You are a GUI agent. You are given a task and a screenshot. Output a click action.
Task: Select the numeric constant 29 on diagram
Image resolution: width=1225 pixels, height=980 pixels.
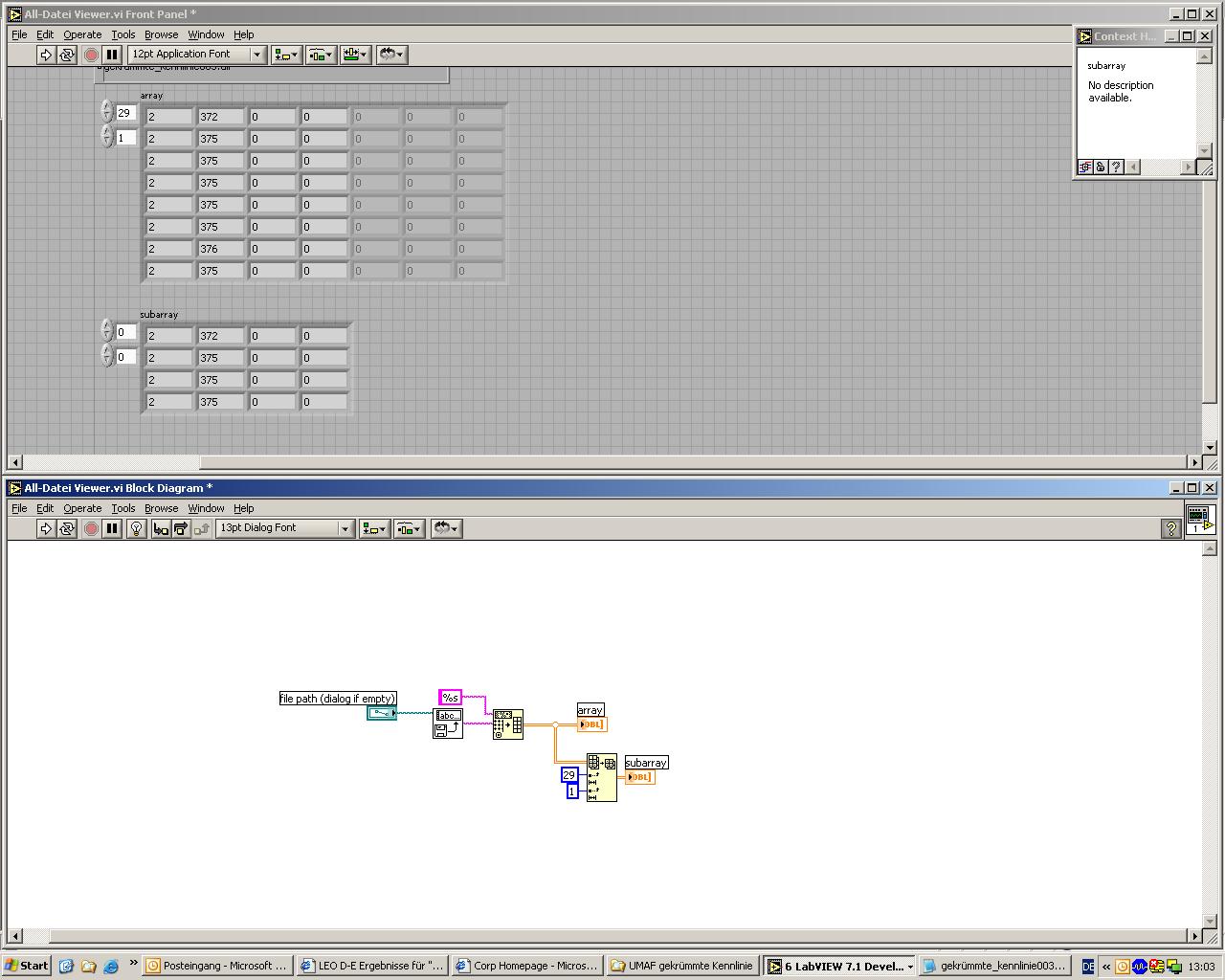click(569, 775)
